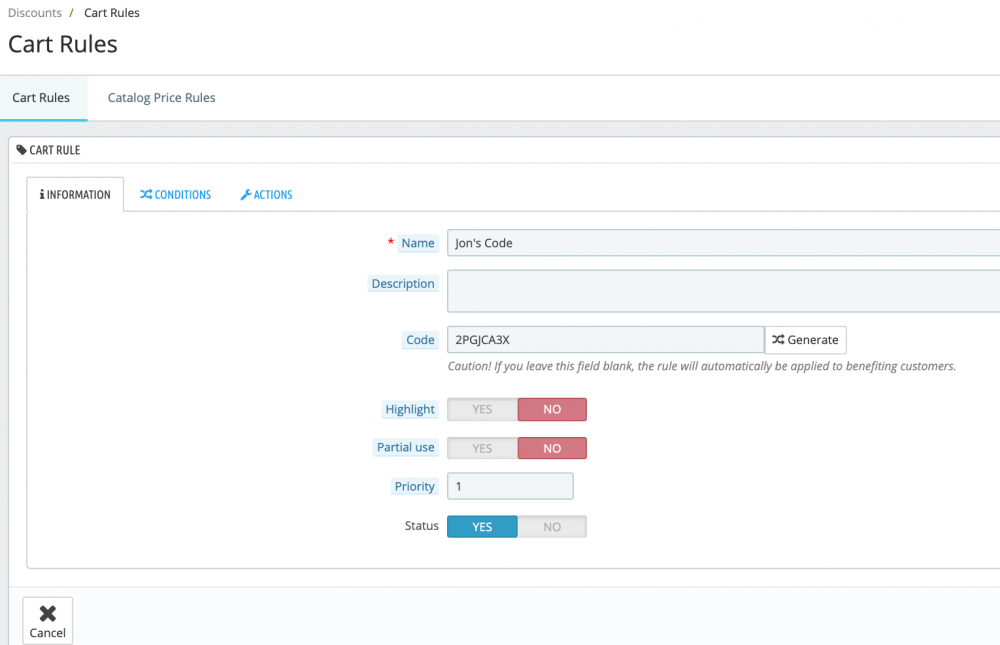Click the Priority input field
Viewport: 1000px width, 645px height.
[x=510, y=486]
